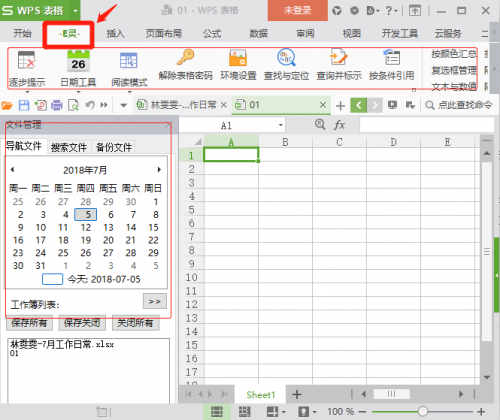Open the 日期工具 calendar icon
Viewport: 500px width, 420px height.
[78, 61]
